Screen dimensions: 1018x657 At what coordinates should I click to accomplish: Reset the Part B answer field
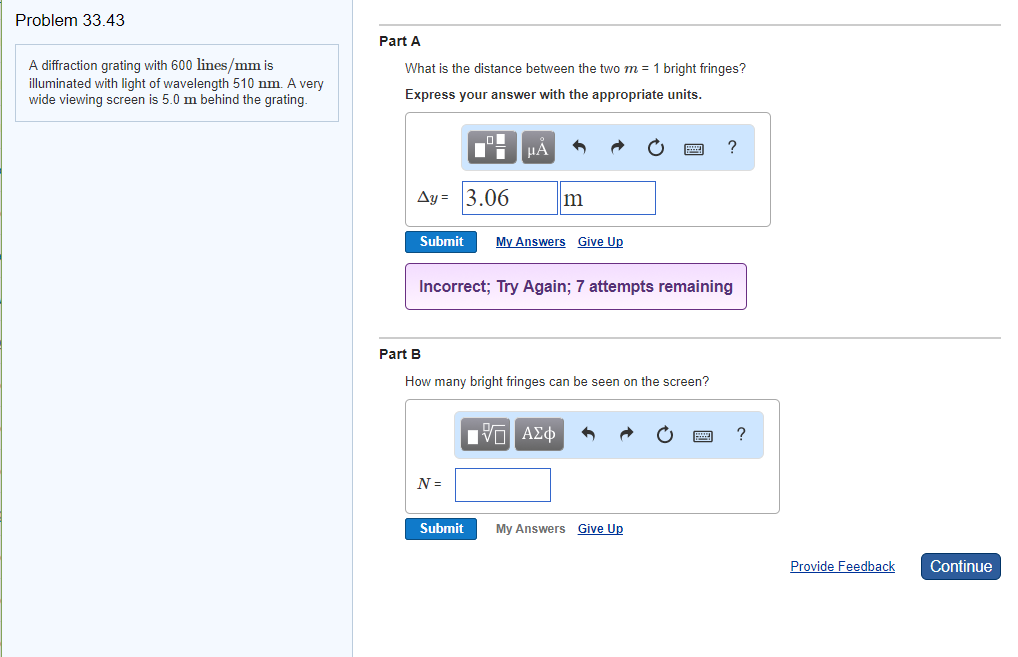point(664,434)
